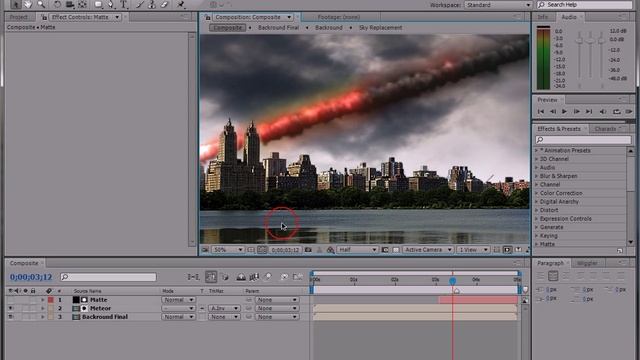Select the Rotation tool
The height and width of the screenshot is (360, 640).
pyautogui.click(x=57, y=4)
